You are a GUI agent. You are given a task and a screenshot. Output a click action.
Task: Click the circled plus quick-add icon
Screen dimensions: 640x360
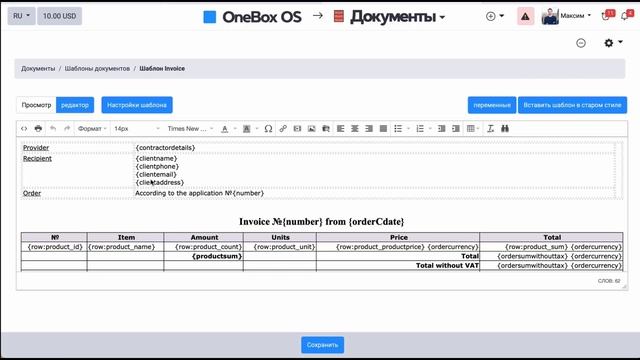coord(491,16)
